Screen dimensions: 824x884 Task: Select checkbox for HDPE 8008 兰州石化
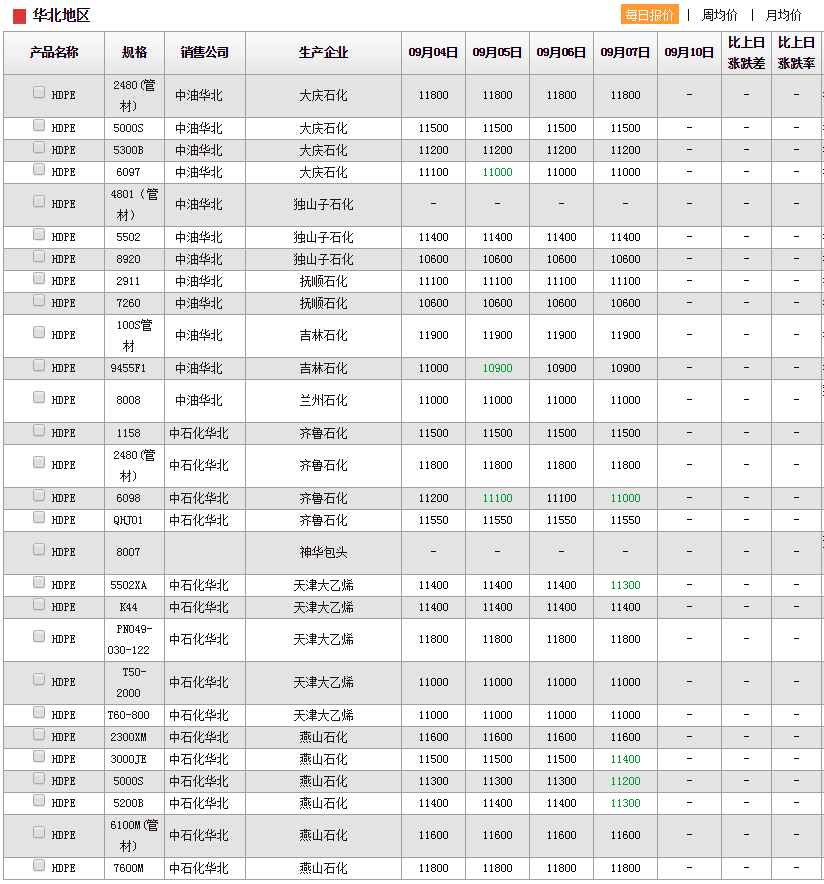point(39,397)
